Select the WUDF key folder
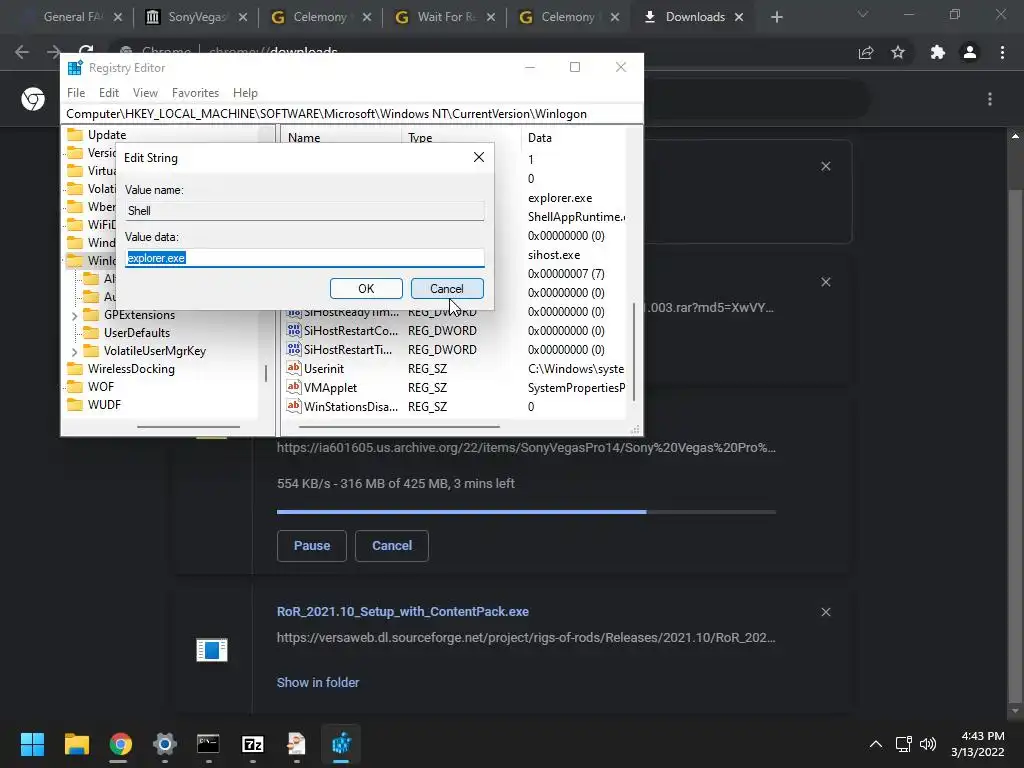1024x768 pixels. pos(104,405)
